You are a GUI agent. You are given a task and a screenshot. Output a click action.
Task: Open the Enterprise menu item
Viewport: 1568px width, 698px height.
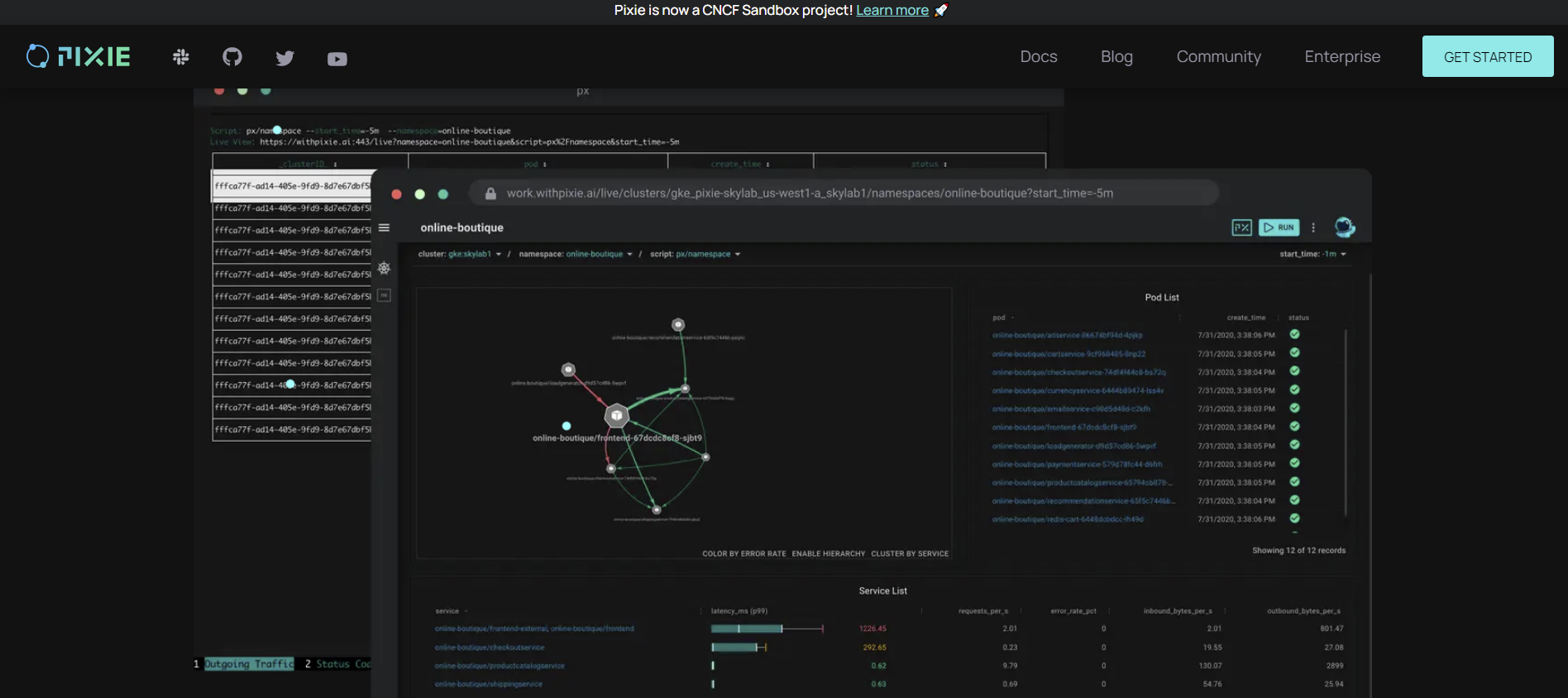click(1342, 56)
